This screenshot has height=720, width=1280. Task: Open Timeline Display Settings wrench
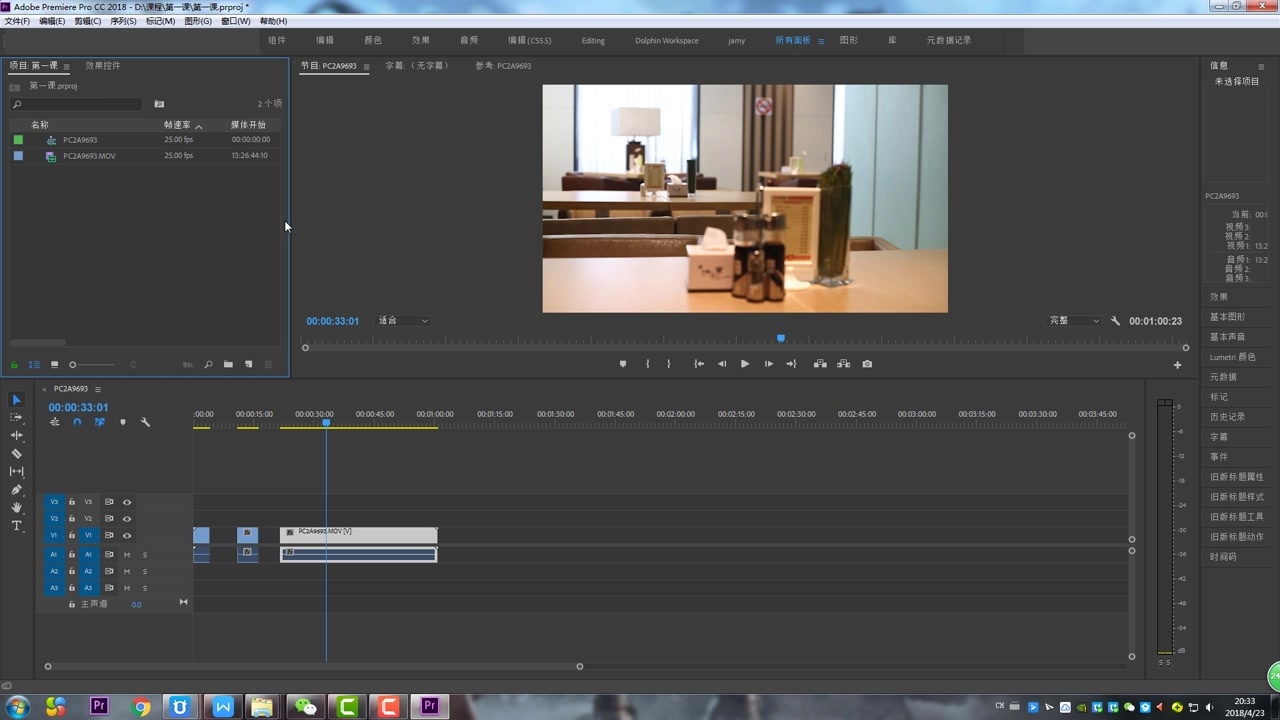click(x=145, y=422)
